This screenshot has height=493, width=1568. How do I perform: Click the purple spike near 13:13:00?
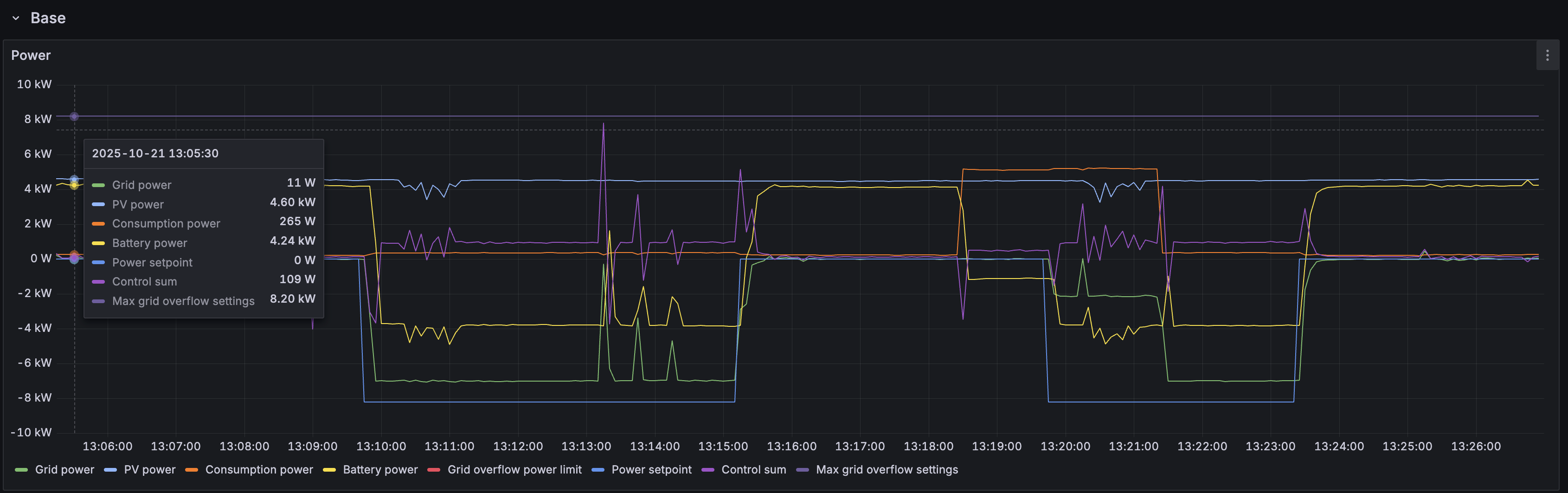603,125
